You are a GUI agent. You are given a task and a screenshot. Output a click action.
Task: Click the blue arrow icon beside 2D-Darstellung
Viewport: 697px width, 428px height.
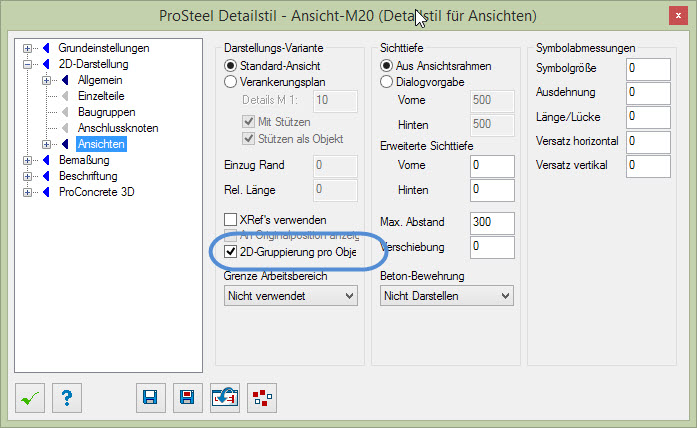(46, 64)
